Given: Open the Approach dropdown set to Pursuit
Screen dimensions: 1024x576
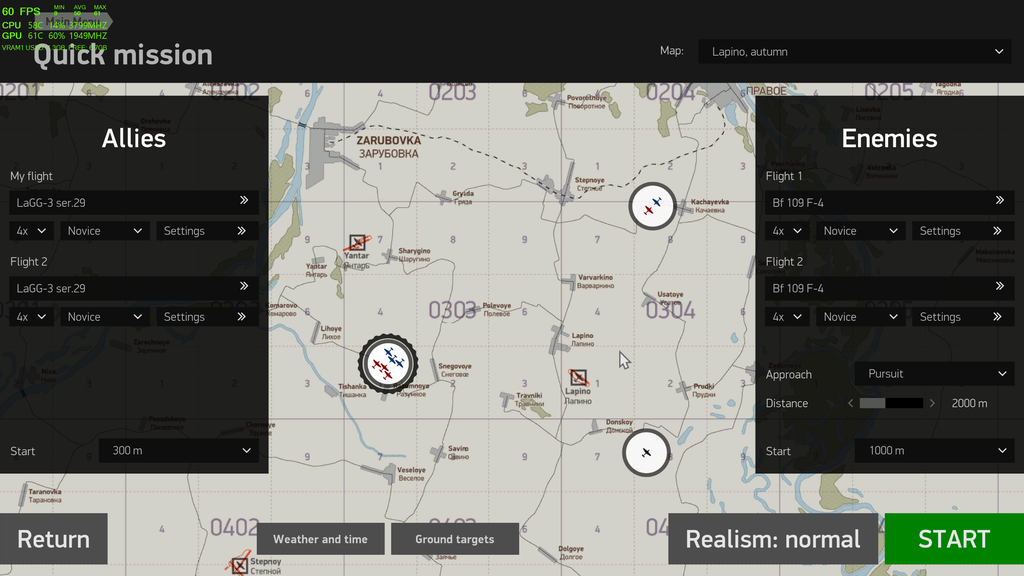Looking at the screenshot, I should coord(935,374).
